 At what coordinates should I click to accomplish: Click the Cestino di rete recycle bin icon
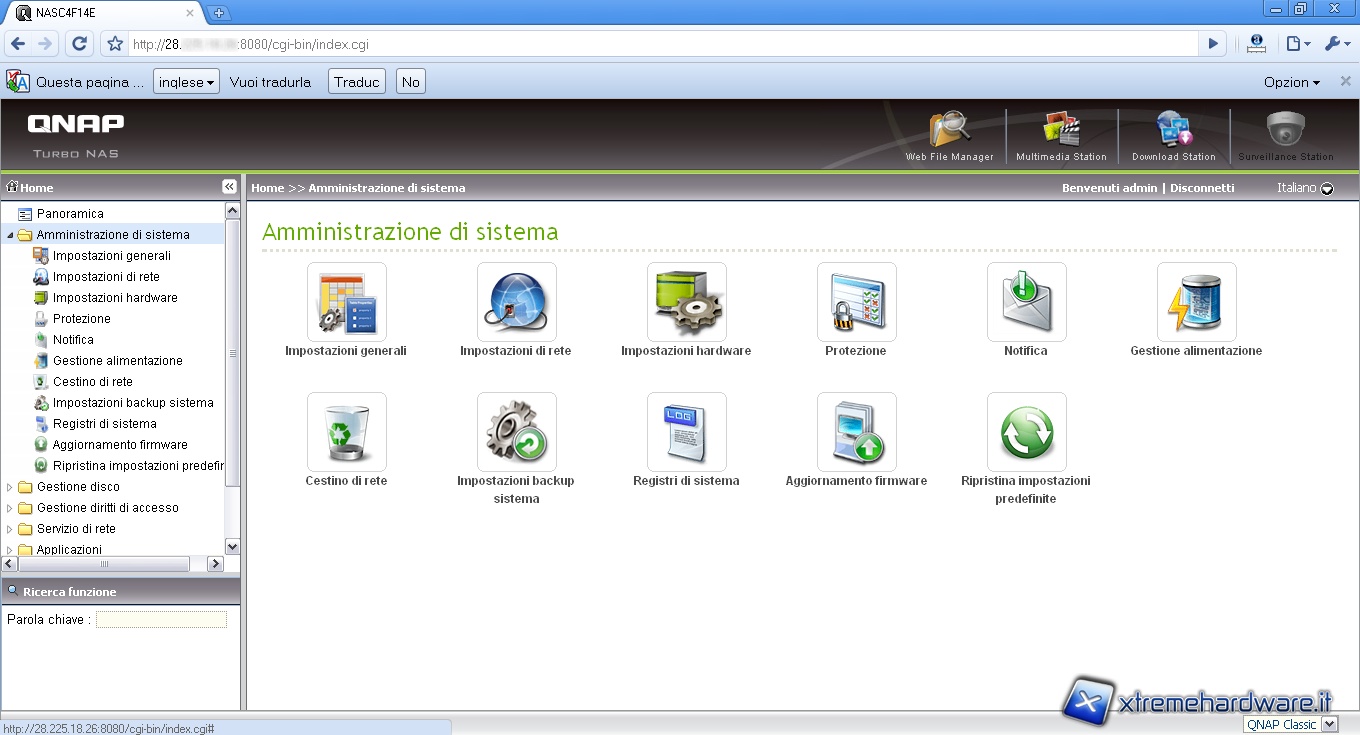coord(346,432)
